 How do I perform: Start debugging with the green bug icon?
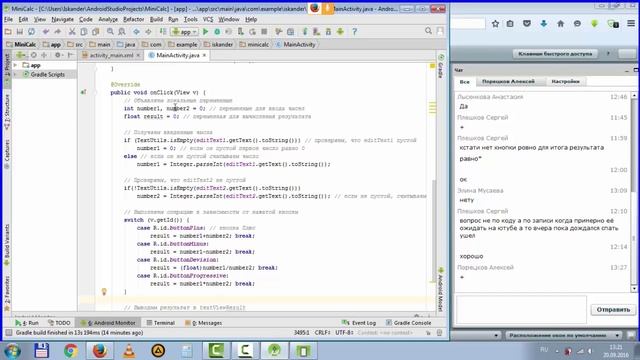pos(217,31)
